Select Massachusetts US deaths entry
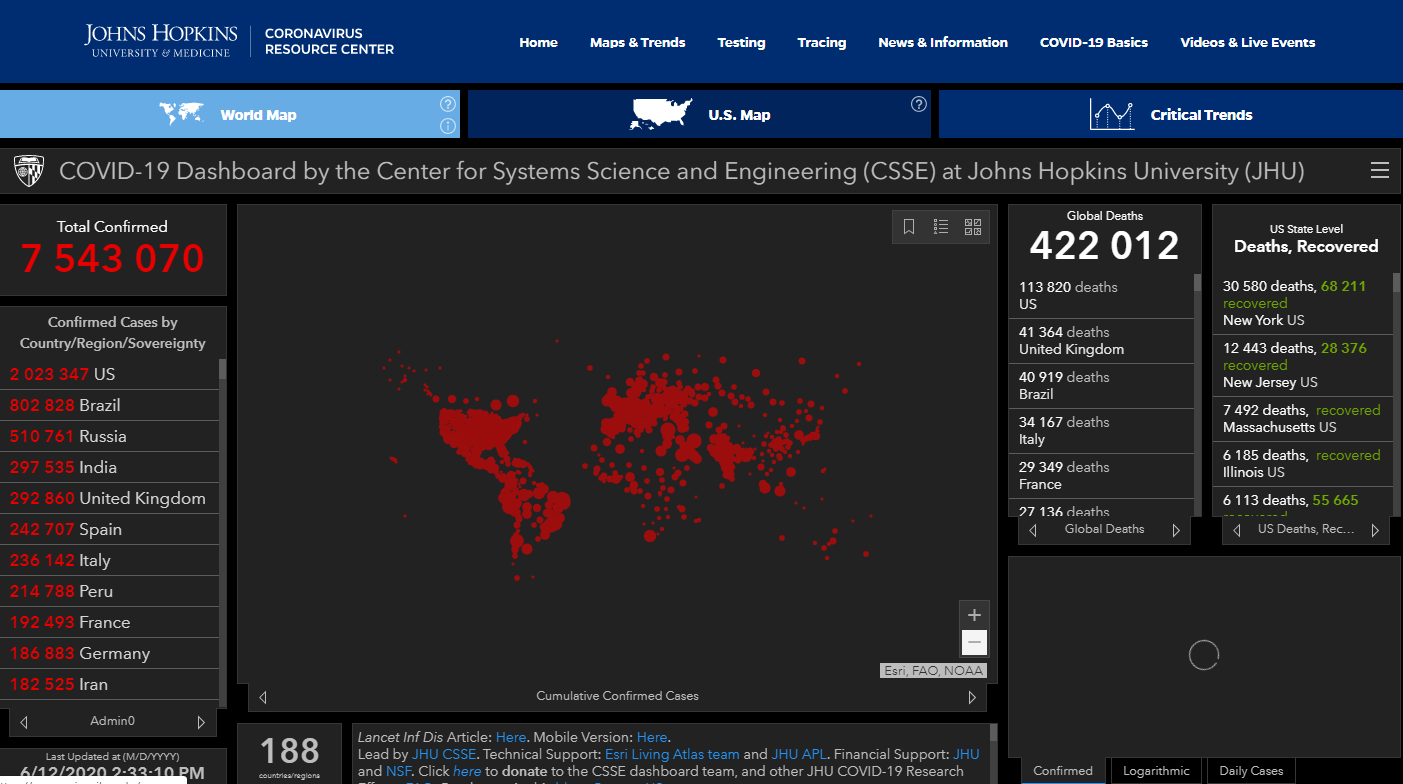 pyautogui.click(x=1303, y=419)
